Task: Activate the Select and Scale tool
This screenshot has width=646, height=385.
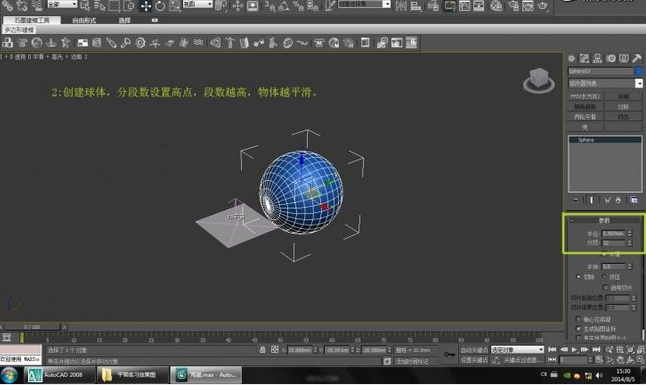Action: tap(174, 5)
